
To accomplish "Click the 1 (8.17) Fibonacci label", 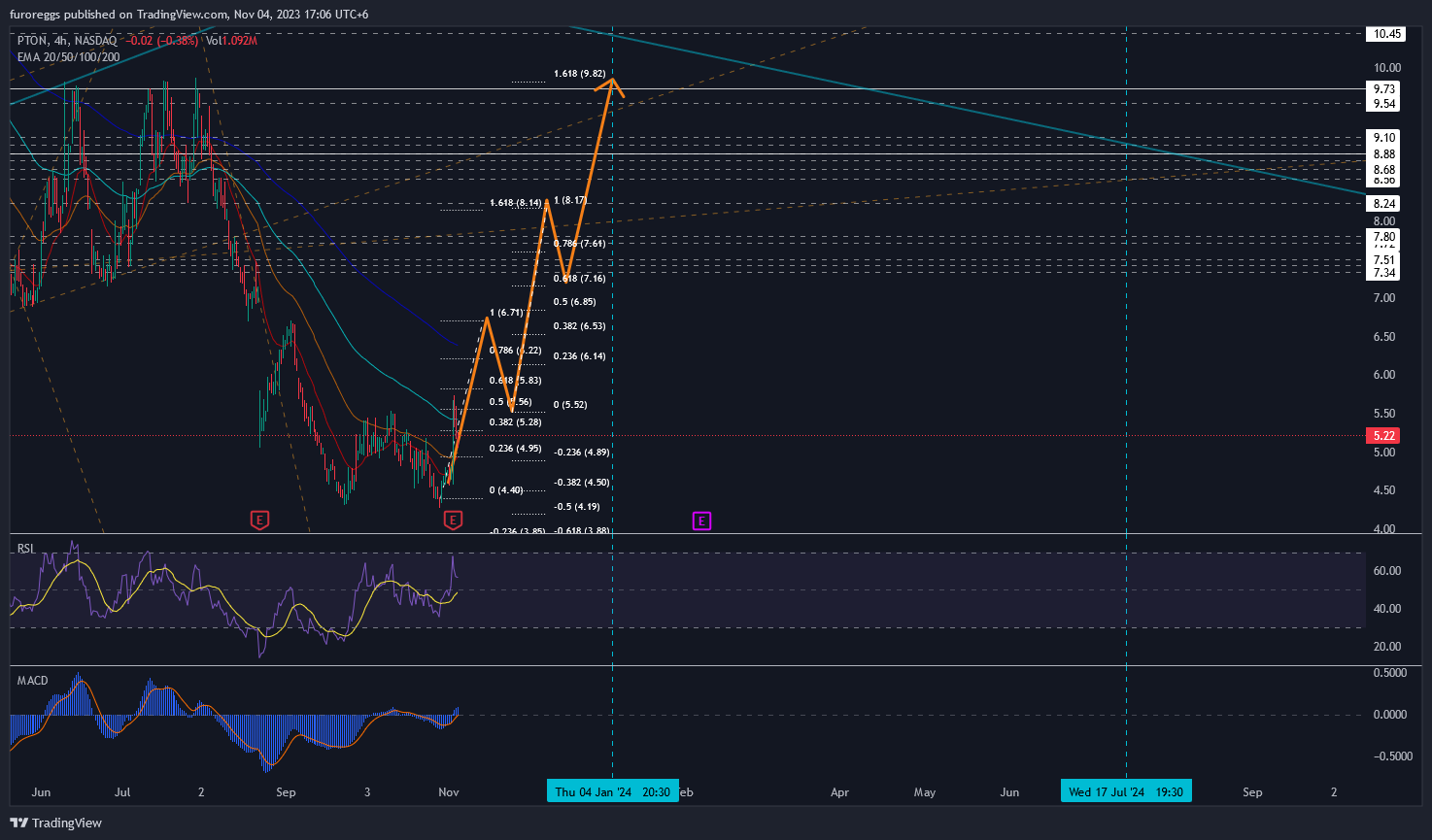I will (570, 201).
